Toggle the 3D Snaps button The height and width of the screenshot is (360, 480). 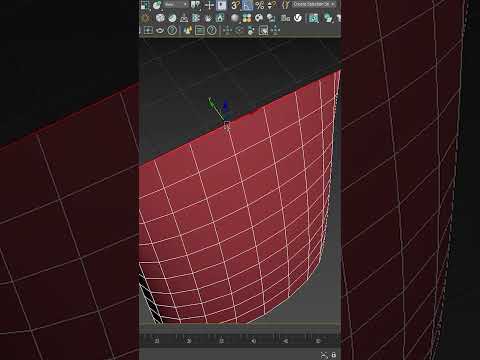click(x=235, y=5)
